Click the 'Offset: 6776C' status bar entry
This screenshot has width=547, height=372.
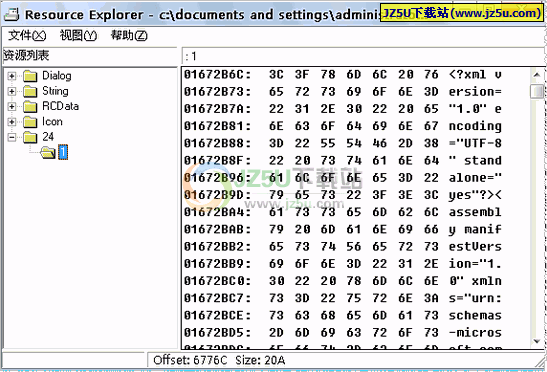pos(190,360)
